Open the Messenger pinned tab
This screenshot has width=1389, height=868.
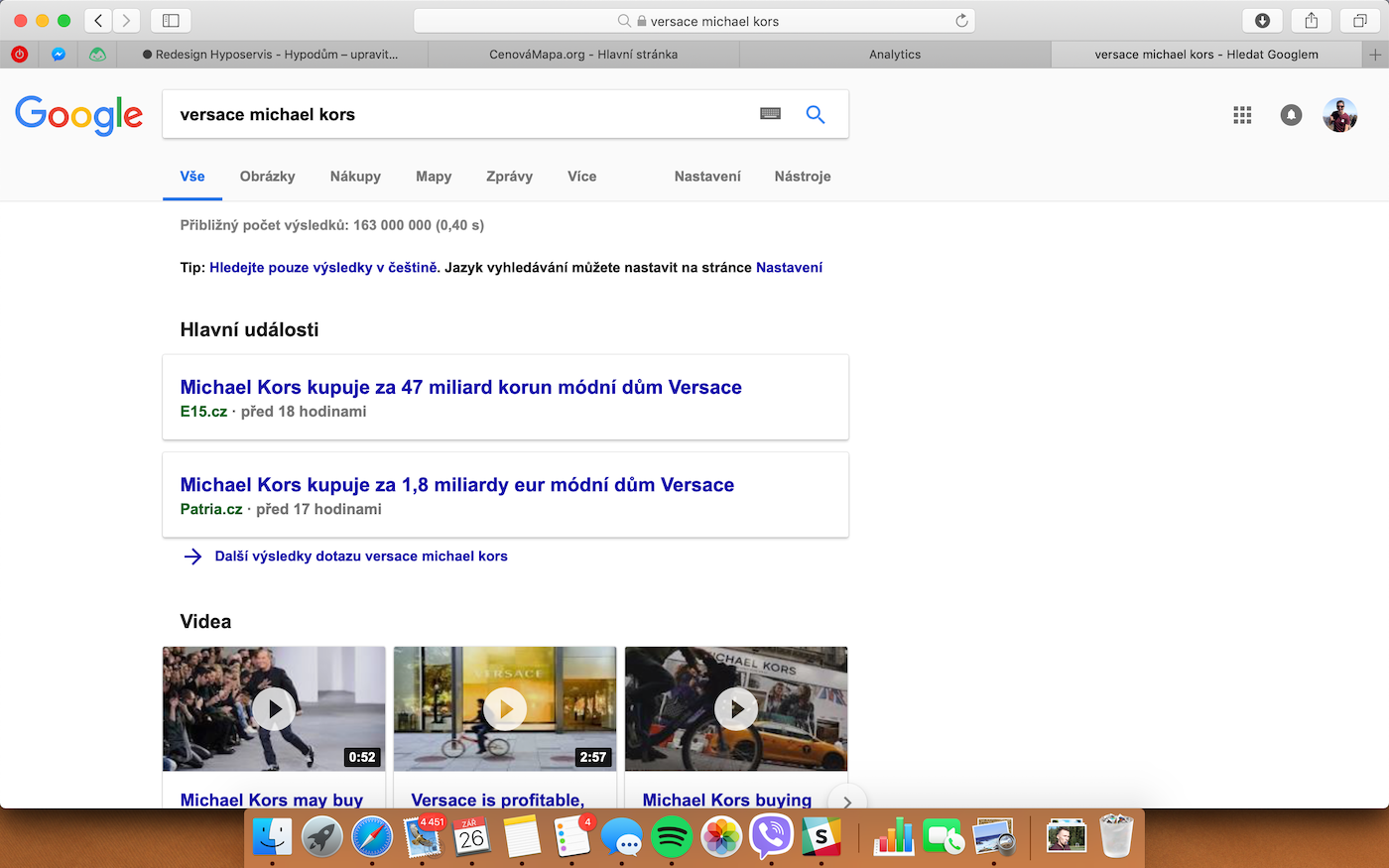coord(59,55)
